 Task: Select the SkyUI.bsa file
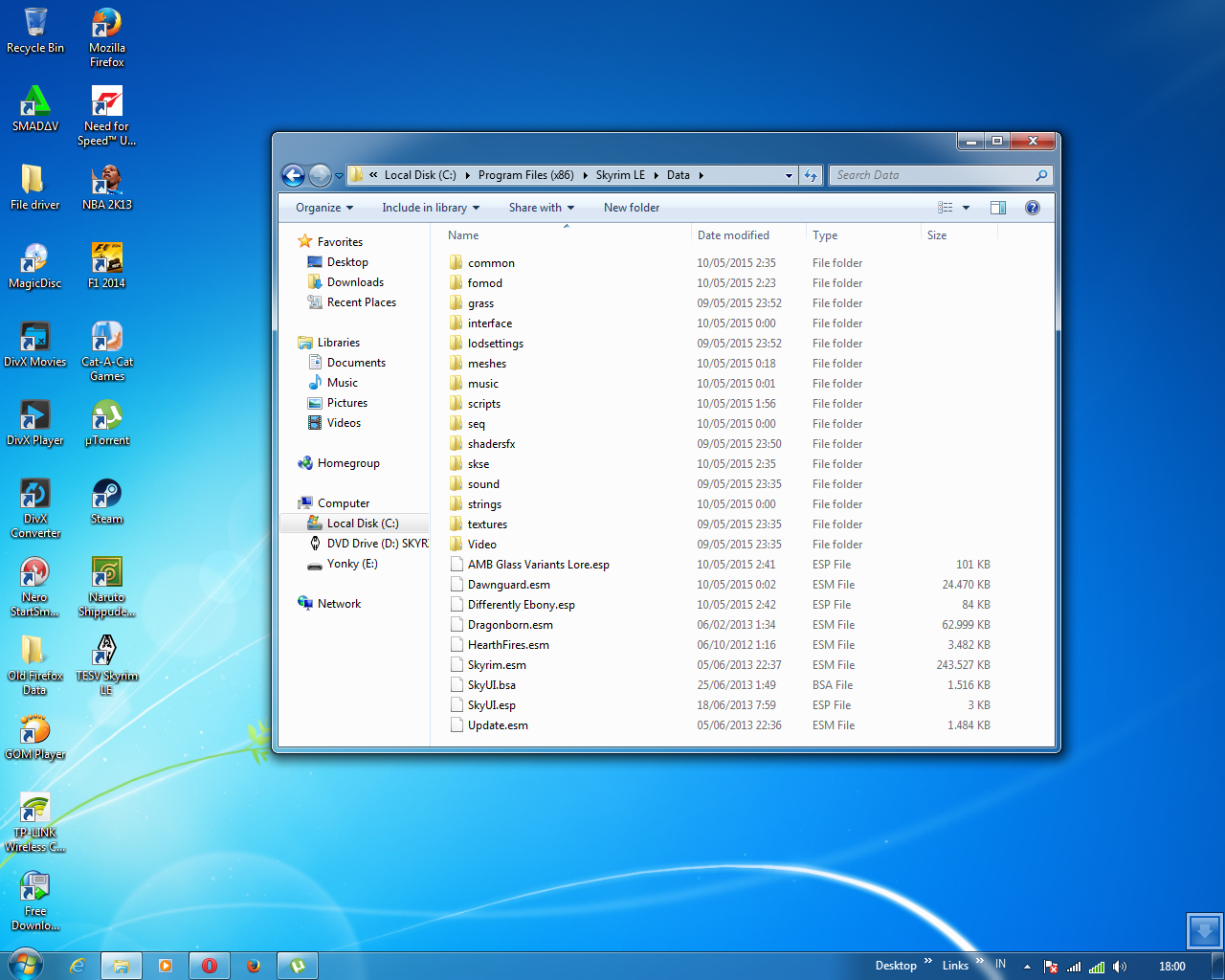(x=492, y=685)
